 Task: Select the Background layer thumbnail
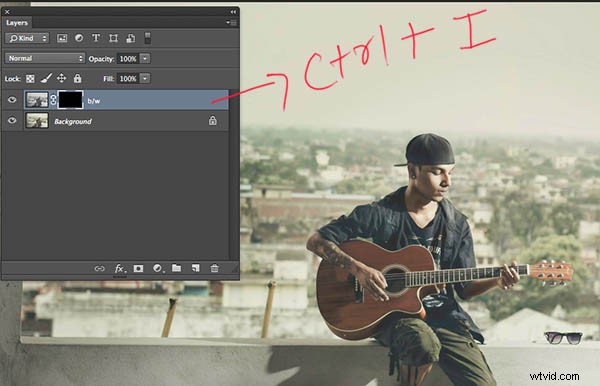tap(37, 121)
